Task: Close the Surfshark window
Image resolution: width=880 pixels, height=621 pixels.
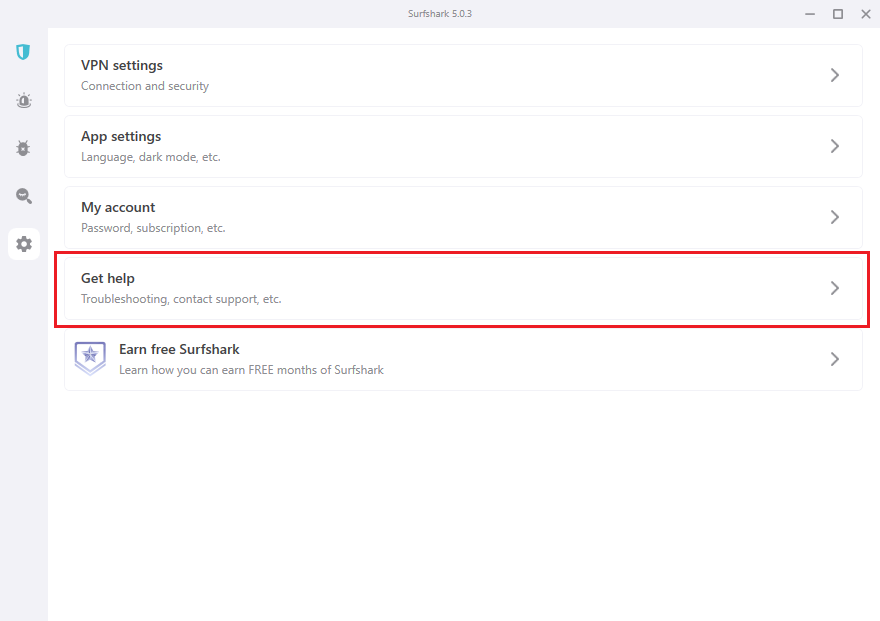Action: pos(865,13)
